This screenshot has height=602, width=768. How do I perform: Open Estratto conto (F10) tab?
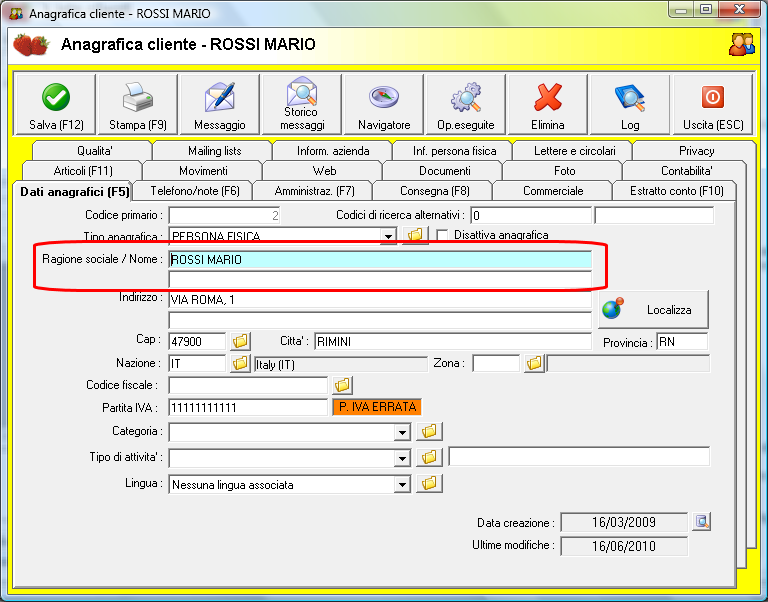click(676, 191)
